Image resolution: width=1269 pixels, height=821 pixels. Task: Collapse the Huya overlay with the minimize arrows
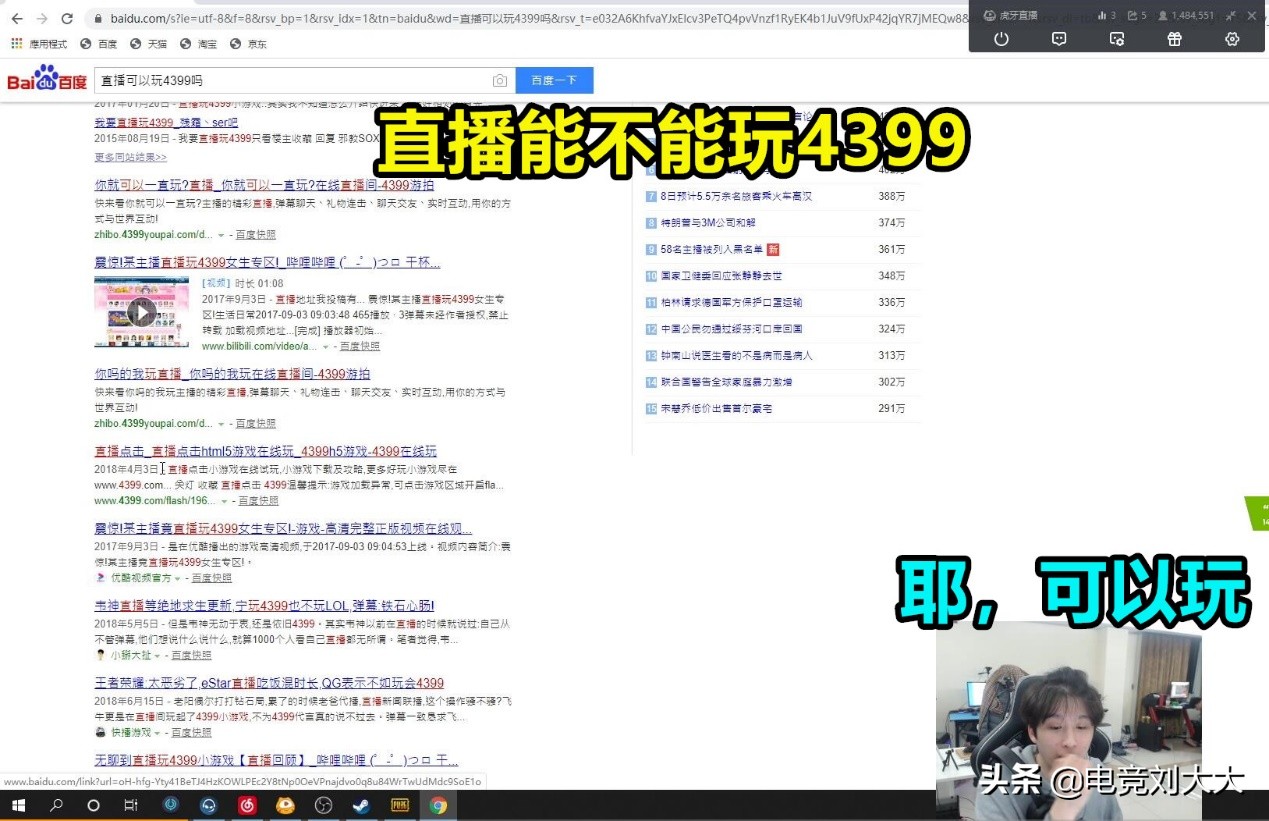coord(1230,16)
